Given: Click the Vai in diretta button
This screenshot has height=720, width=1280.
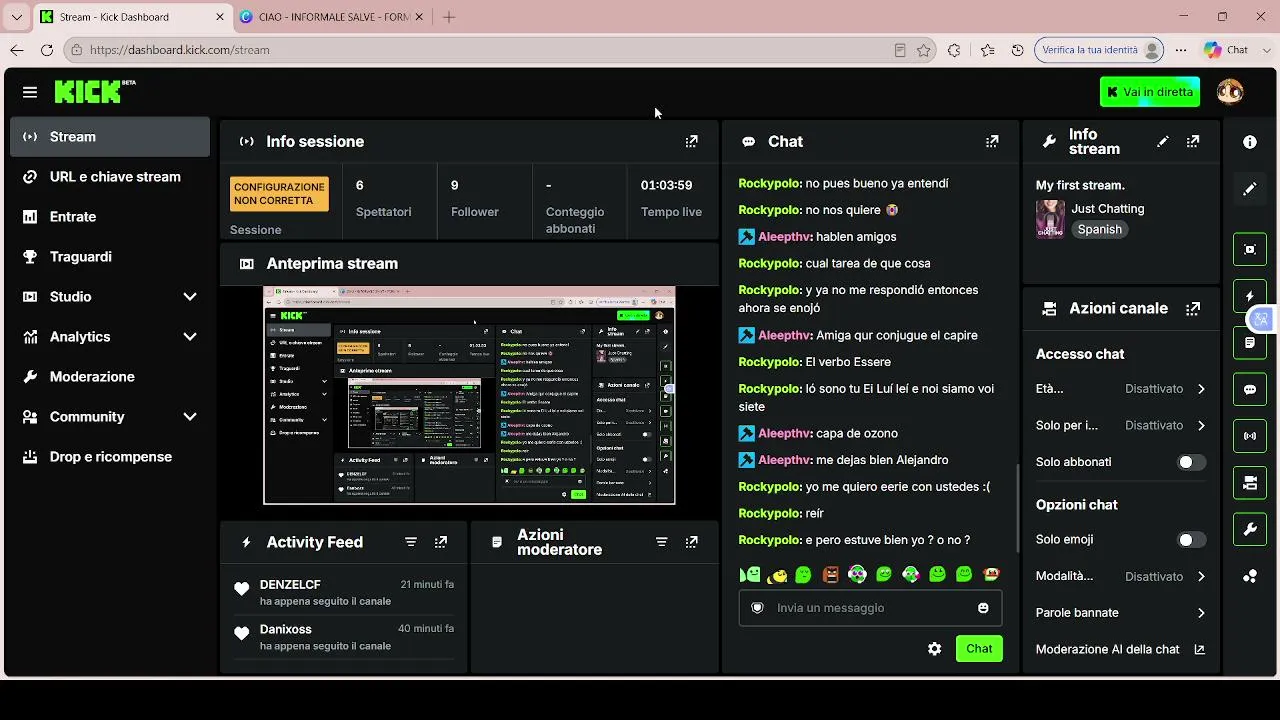Looking at the screenshot, I should [x=1150, y=92].
